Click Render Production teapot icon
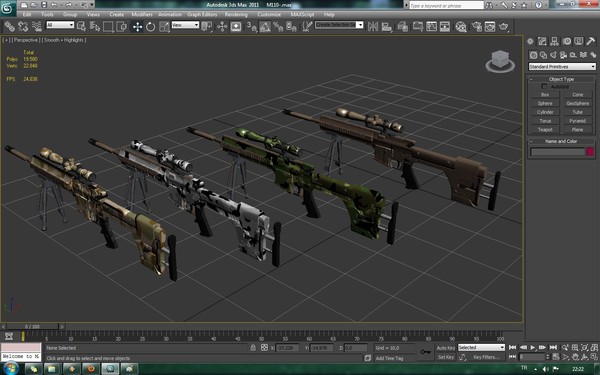The image size is (600, 375). [504, 26]
